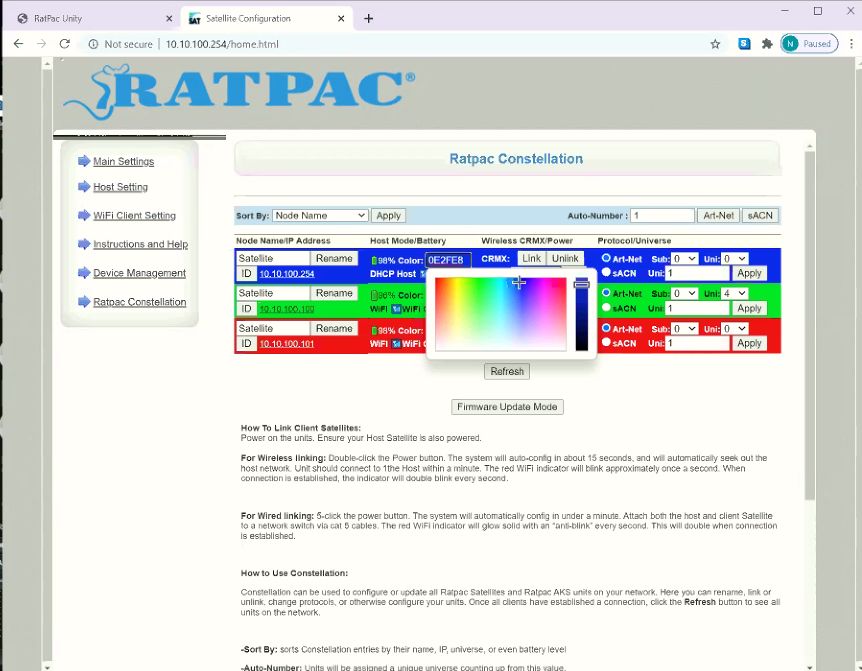The image size is (862, 671).
Task: Click the battery icon in the 10.10.100.254 row
Action: (375, 261)
